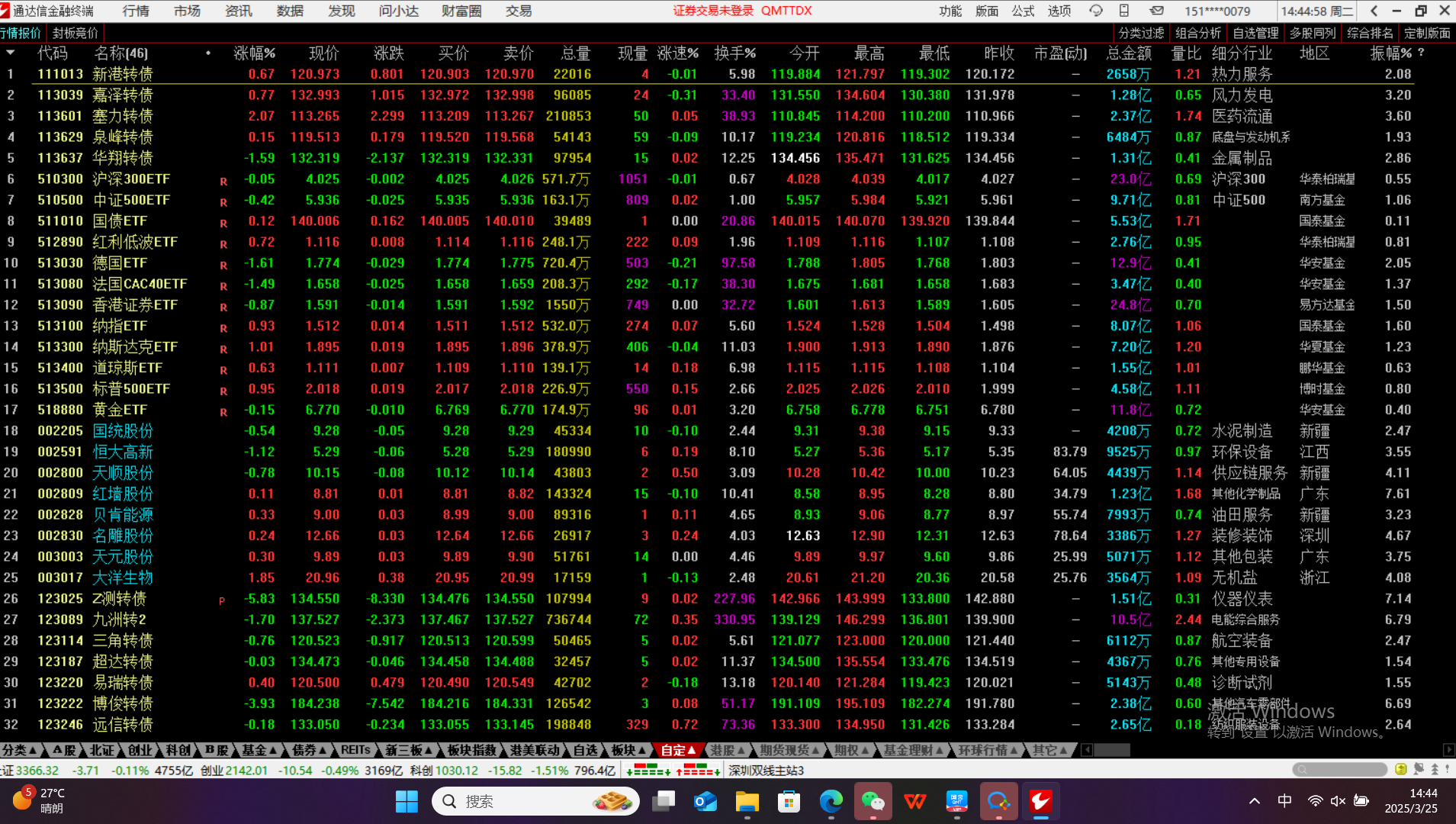Click the 分类过滤 button

click(1141, 33)
